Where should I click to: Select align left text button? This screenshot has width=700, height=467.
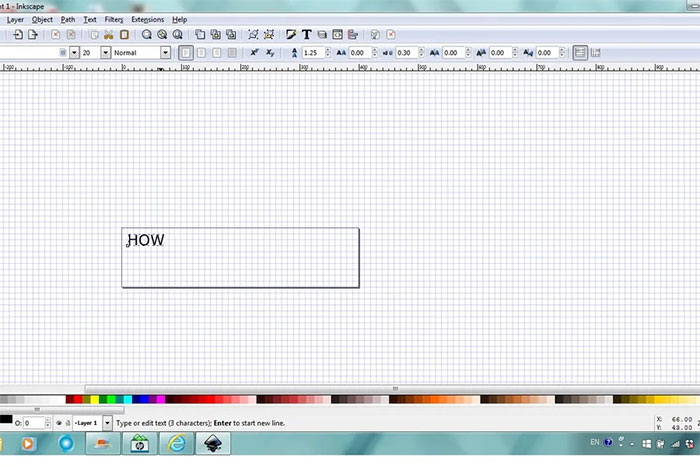point(186,52)
